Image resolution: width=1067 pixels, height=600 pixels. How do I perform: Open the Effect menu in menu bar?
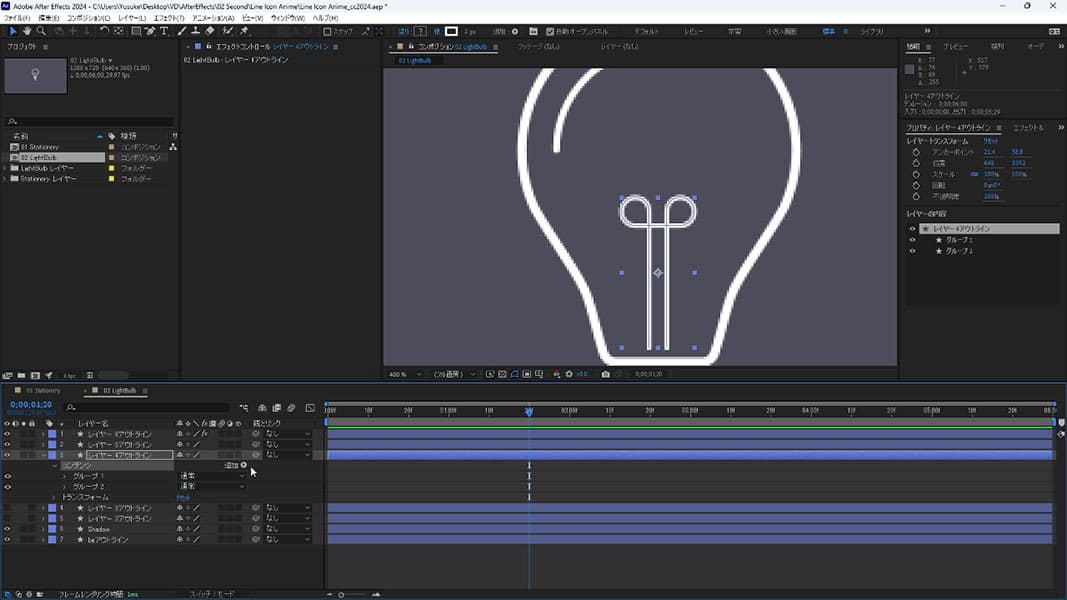(x=169, y=18)
